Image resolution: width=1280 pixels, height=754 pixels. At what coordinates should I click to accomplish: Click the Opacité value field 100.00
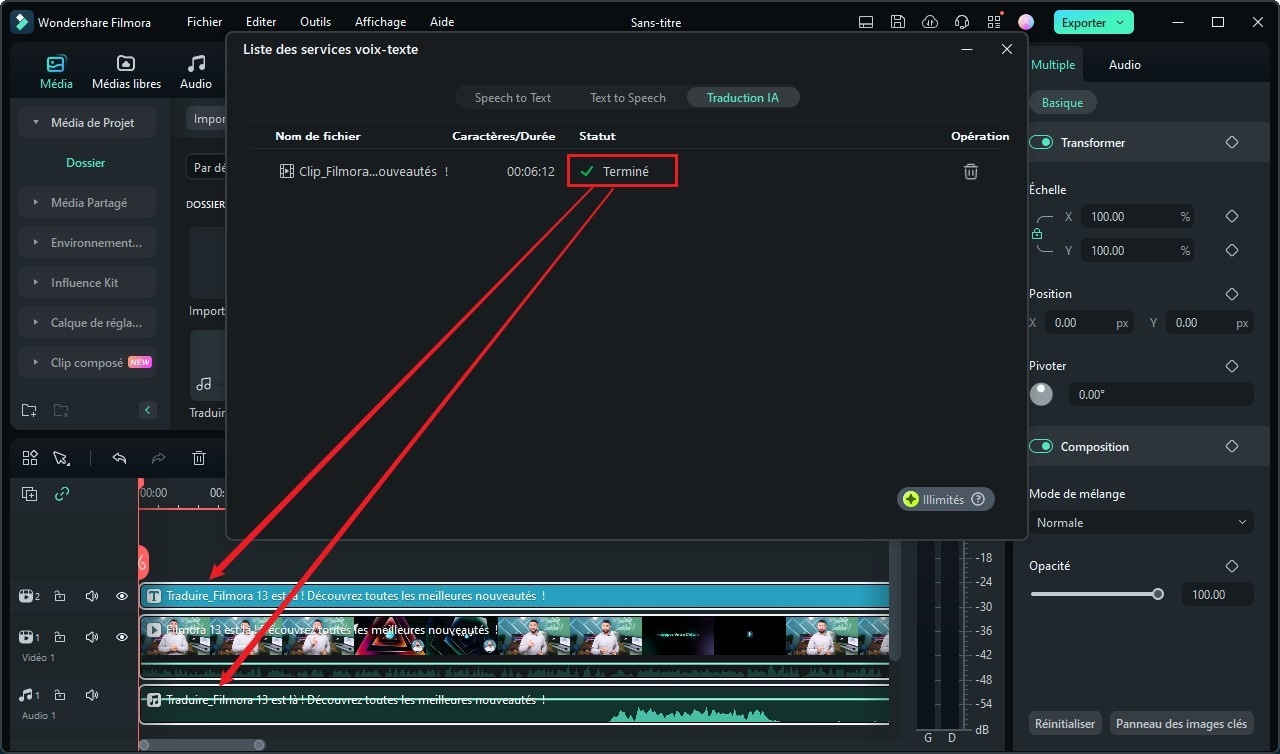1217,594
